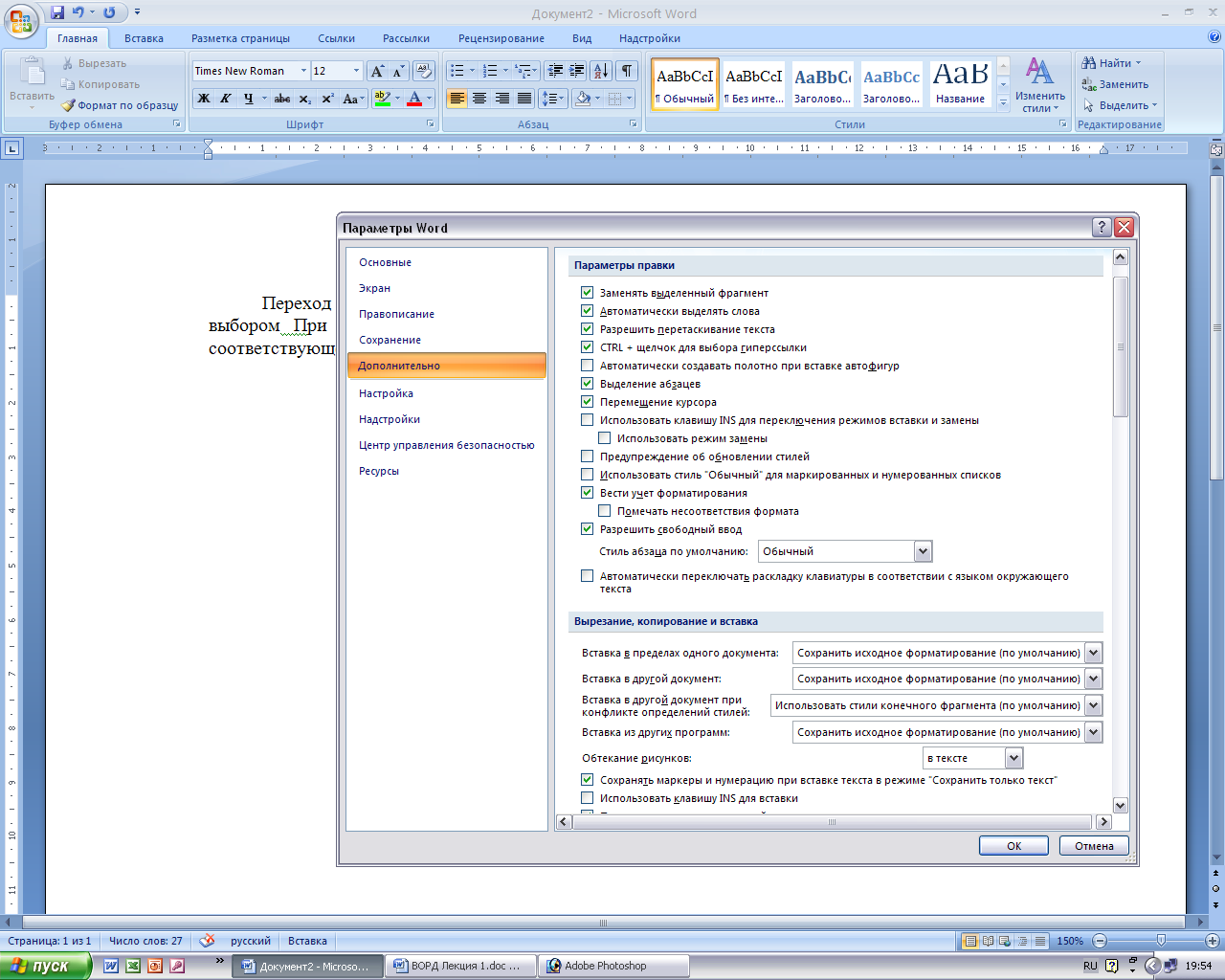Toggle 'Разрешить свободный ввод' checkbox
The width and height of the screenshot is (1225, 980).
point(588,529)
